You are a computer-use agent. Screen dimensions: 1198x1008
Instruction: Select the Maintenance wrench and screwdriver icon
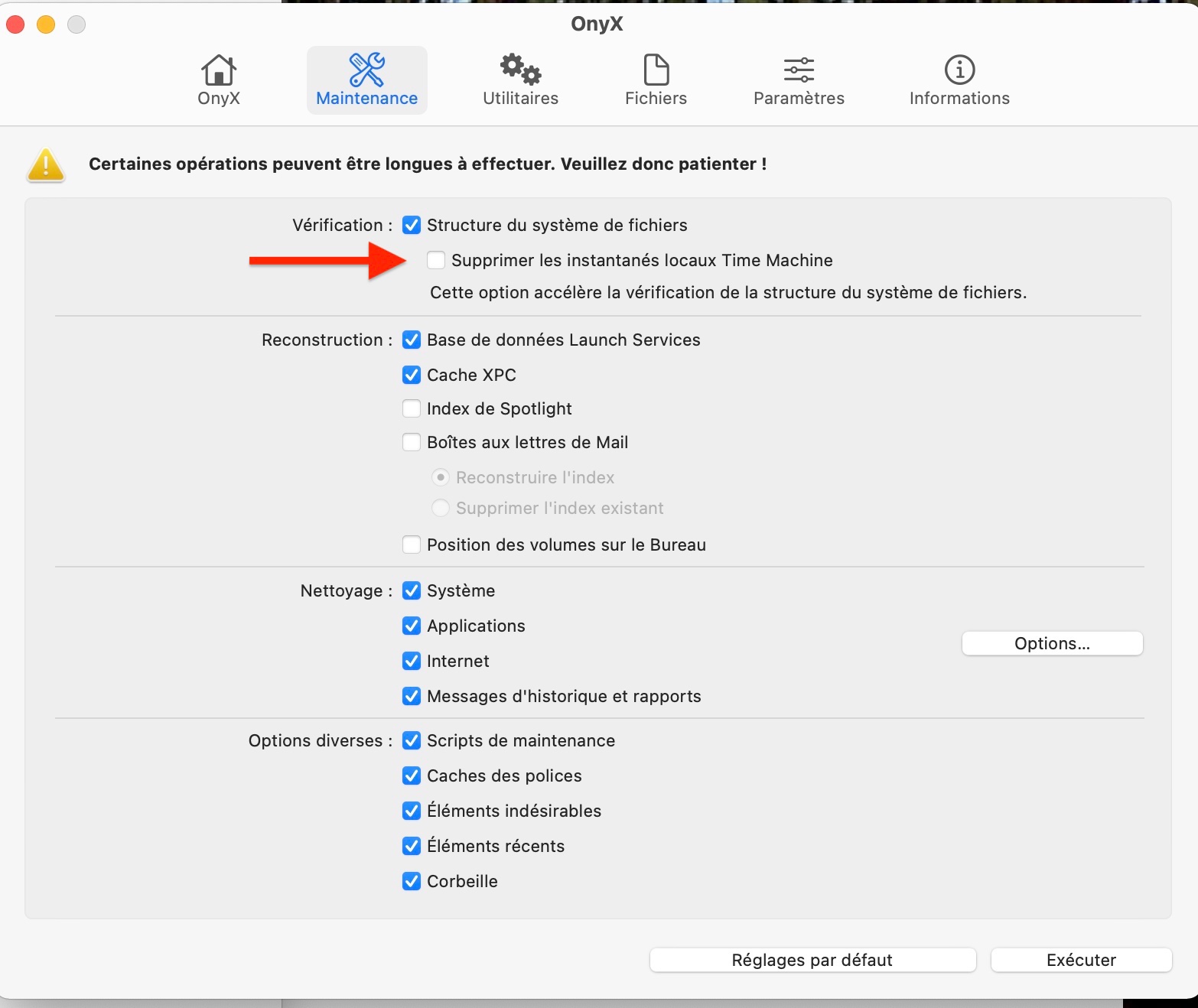coord(366,70)
